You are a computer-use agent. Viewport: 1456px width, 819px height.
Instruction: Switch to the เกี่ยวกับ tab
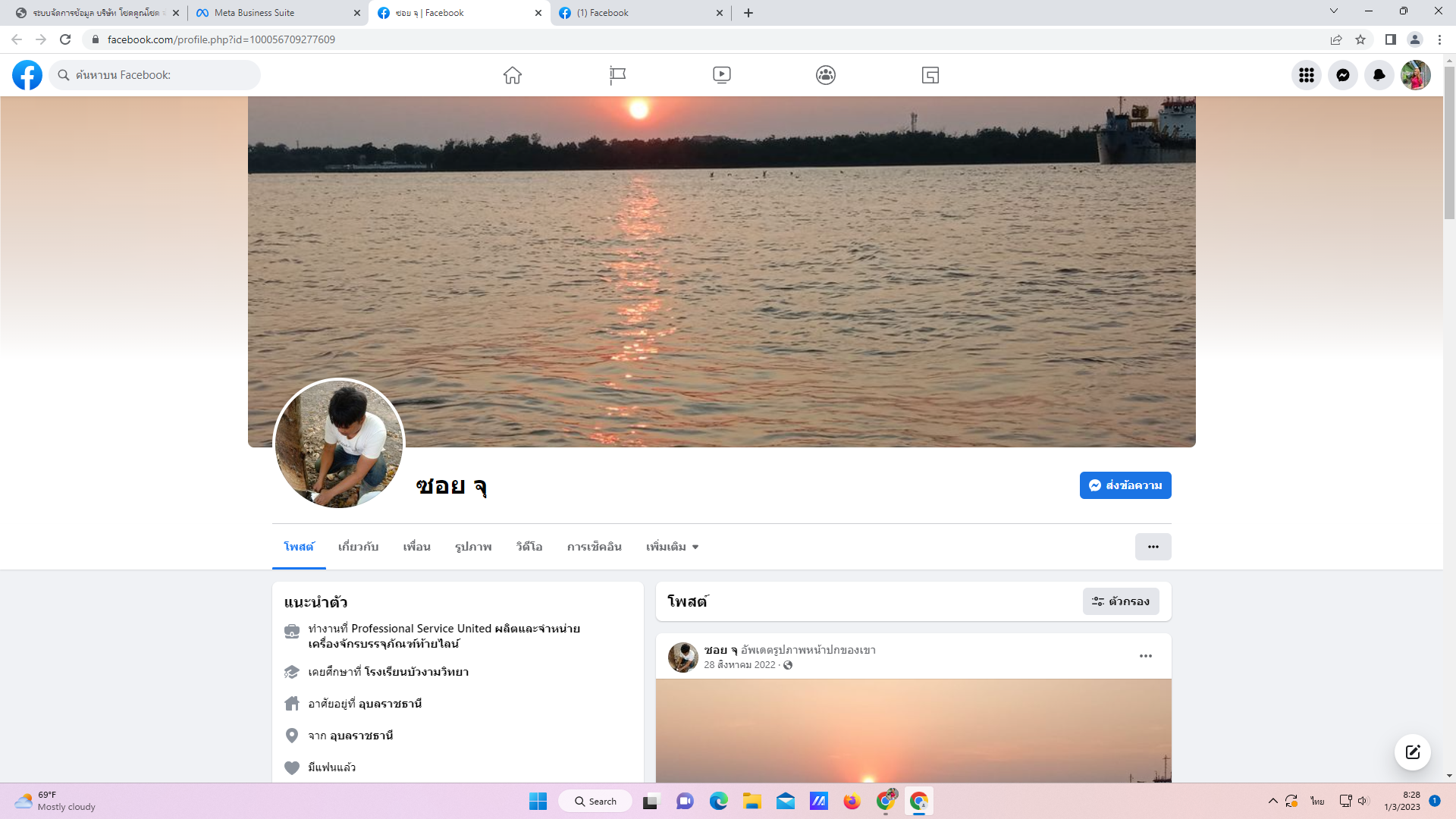coord(358,547)
